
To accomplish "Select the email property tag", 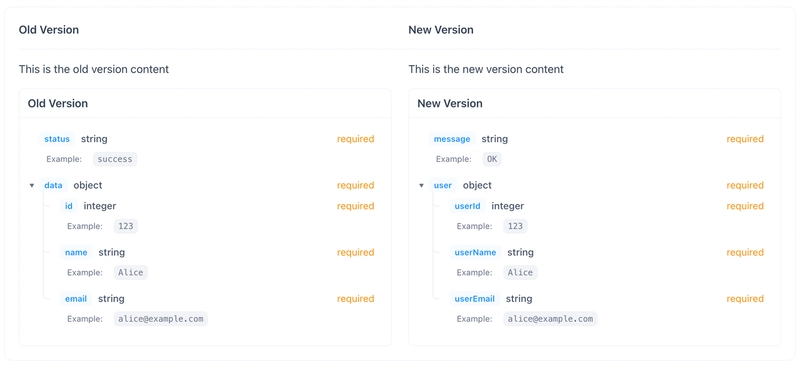I will pyautogui.click(x=76, y=299).
